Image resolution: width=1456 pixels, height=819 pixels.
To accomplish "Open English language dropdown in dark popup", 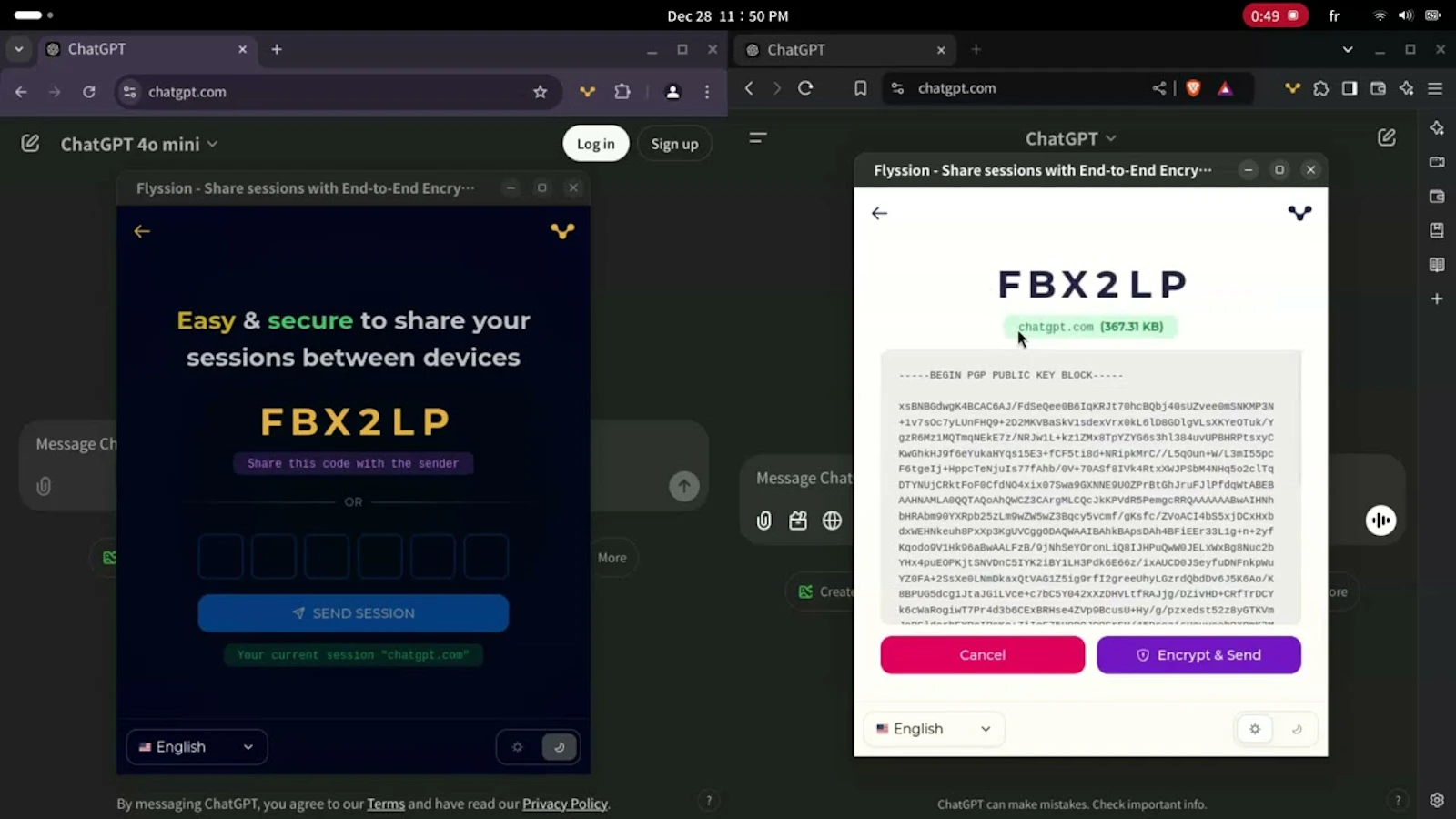I will [x=197, y=747].
